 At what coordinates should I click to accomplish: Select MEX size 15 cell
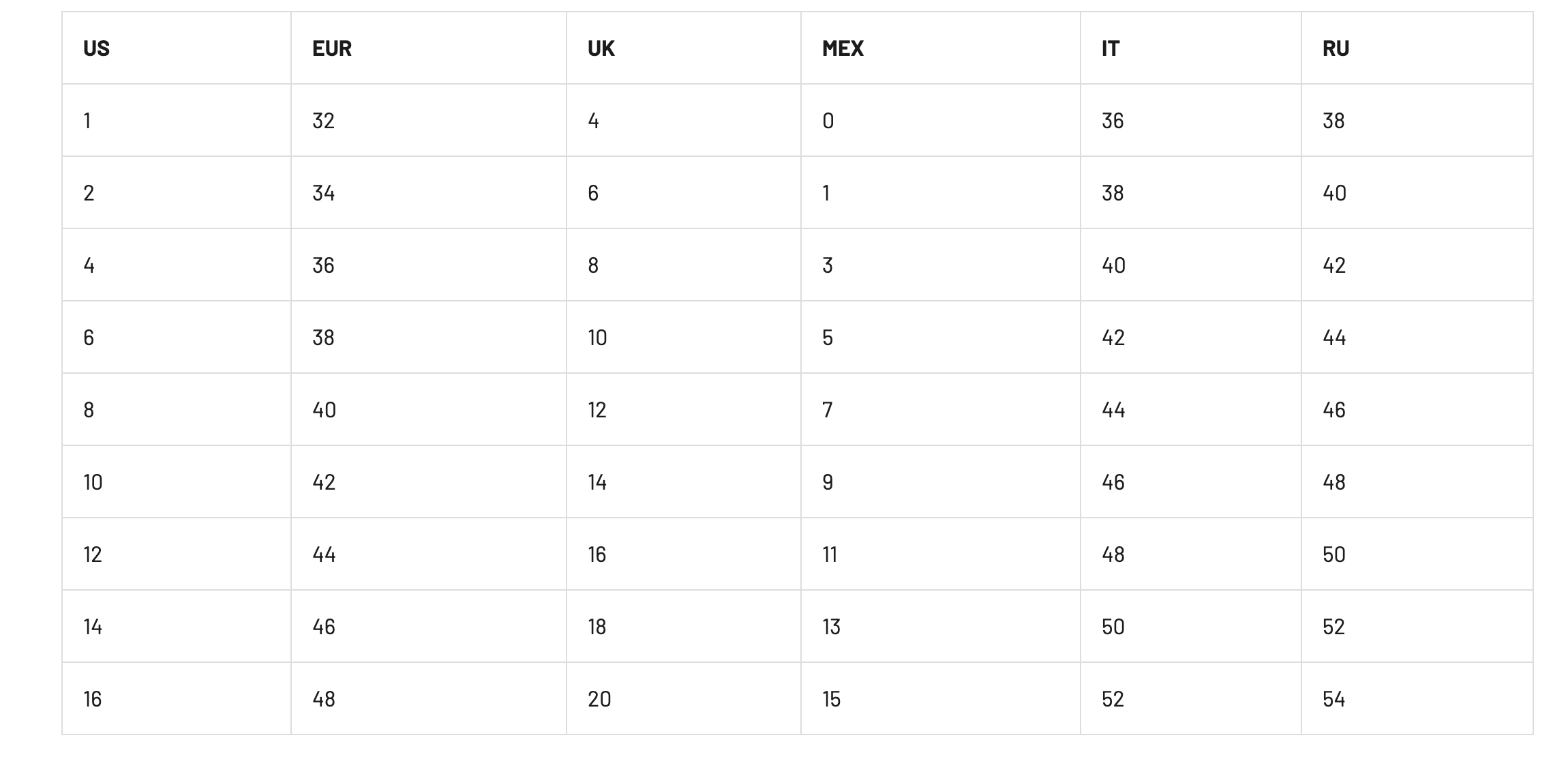point(941,699)
